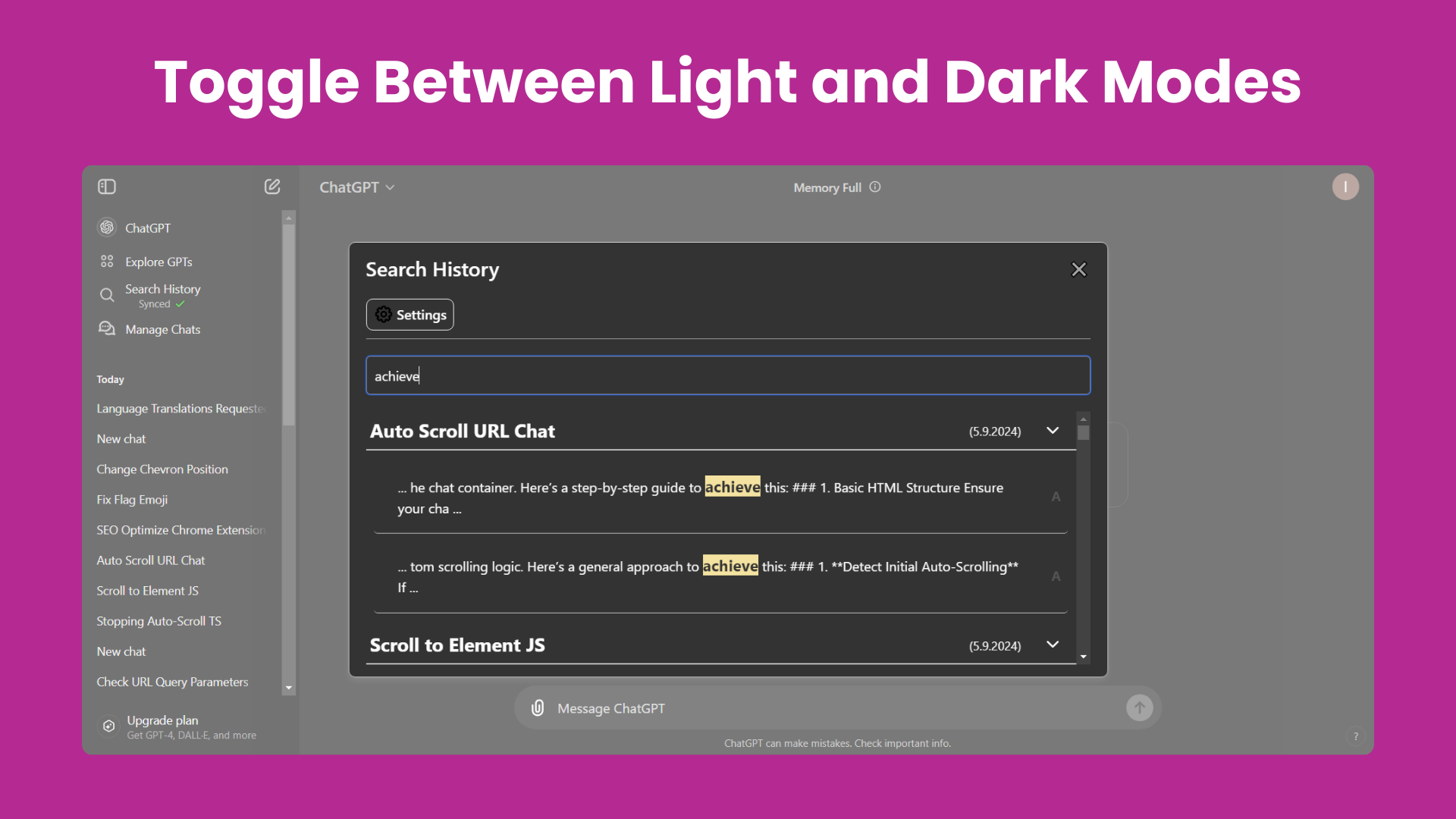
Task: Collapse the Scroll to Element JS results
Action: [x=1053, y=645]
